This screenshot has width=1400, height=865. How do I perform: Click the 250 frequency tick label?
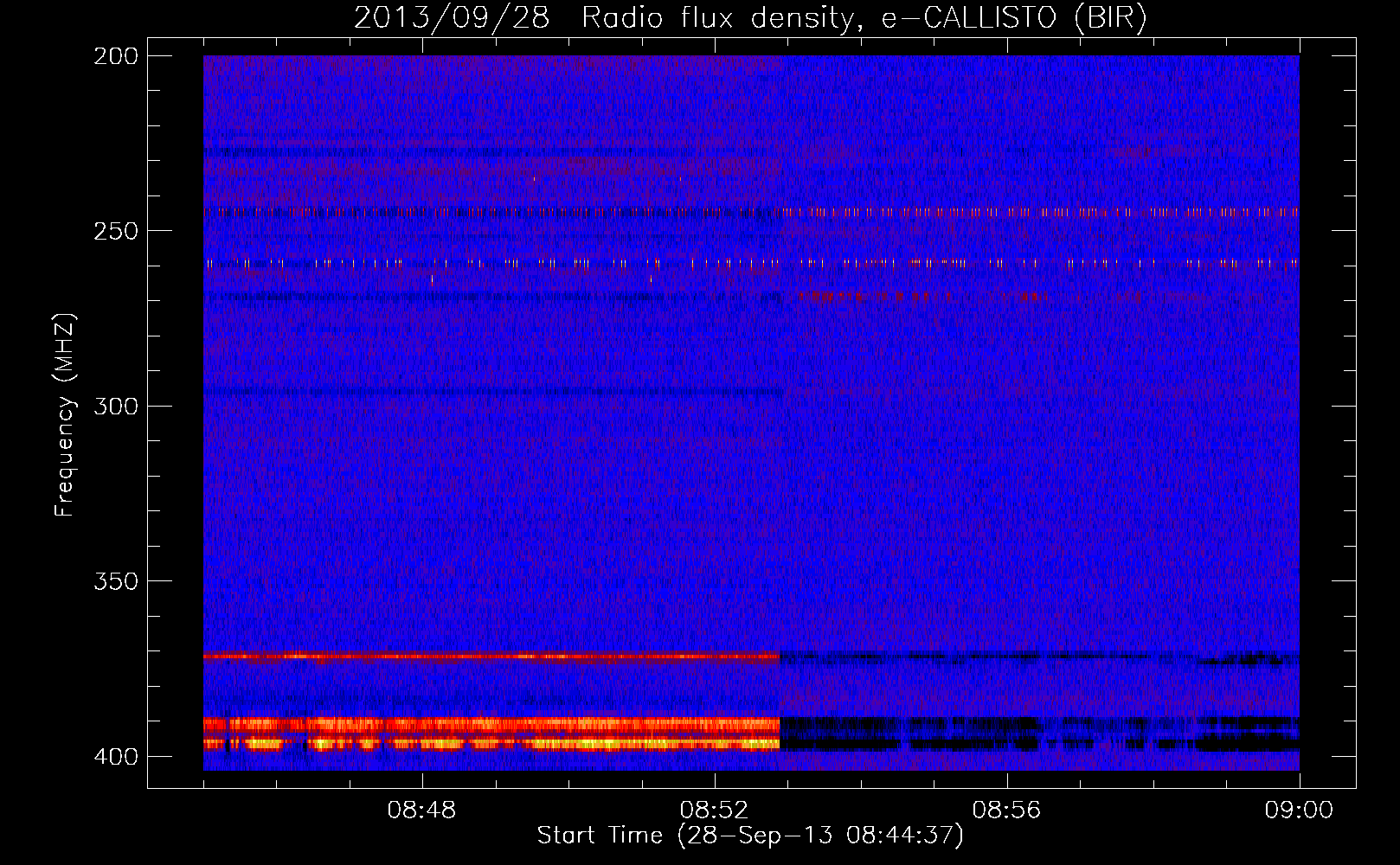[116, 231]
